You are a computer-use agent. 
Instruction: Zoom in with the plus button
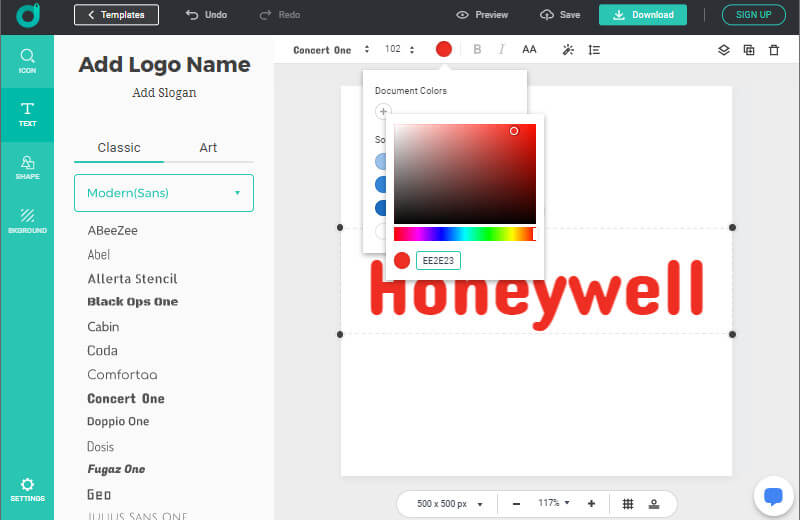pyautogui.click(x=591, y=504)
